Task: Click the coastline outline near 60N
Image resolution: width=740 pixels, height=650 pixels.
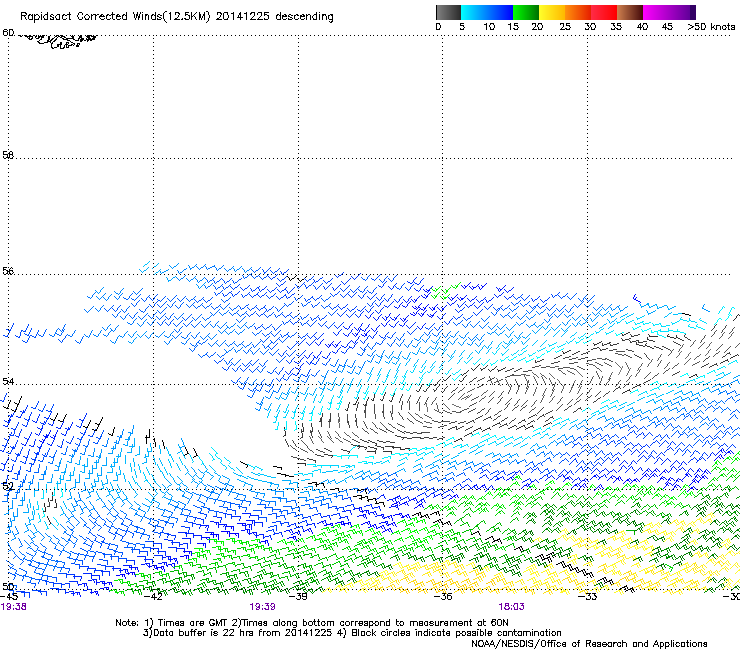Action: click(x=59, y=40)
